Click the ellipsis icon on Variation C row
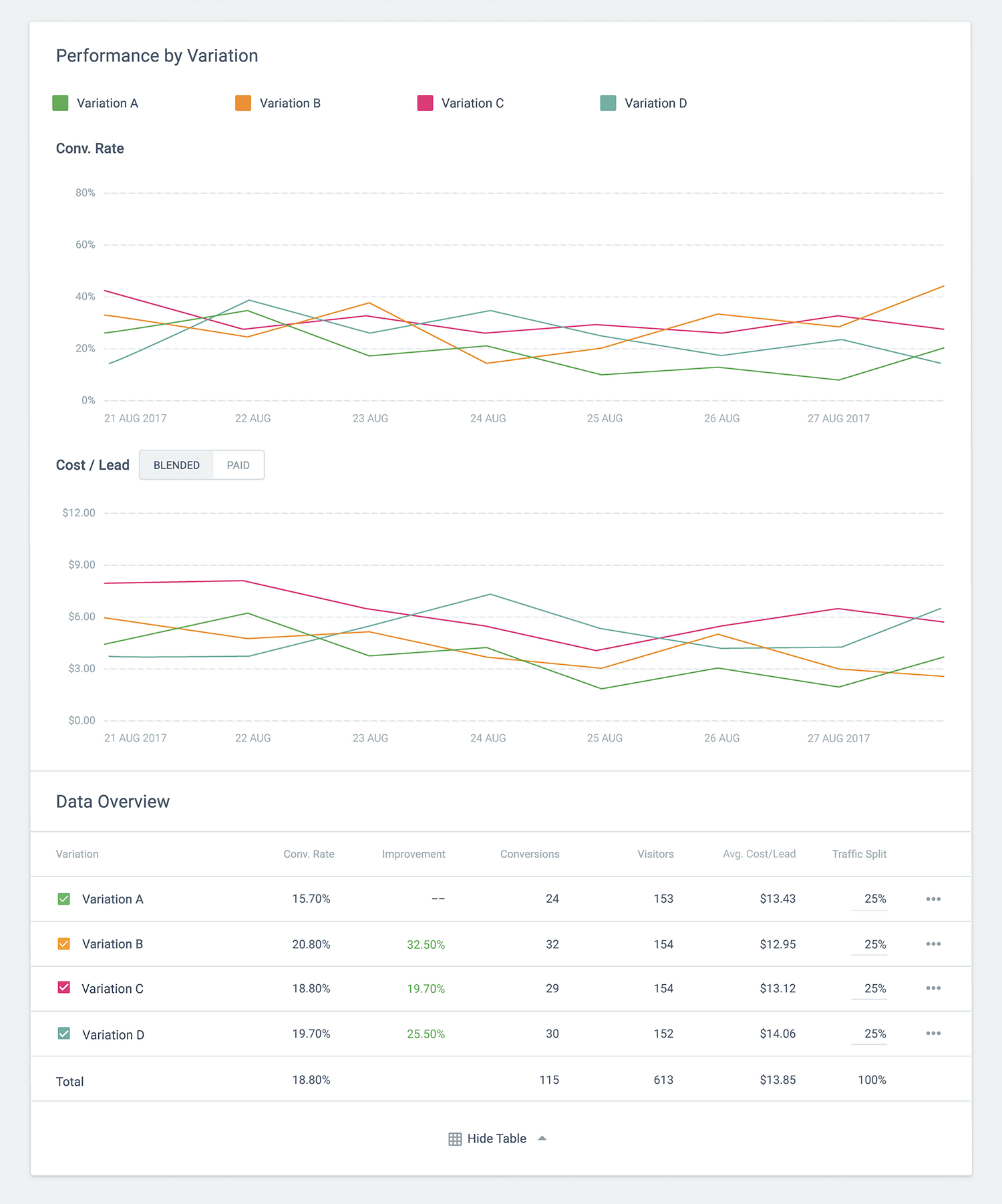The height and width of the screenshot is (1204, 1002). [x=933, y=988]
